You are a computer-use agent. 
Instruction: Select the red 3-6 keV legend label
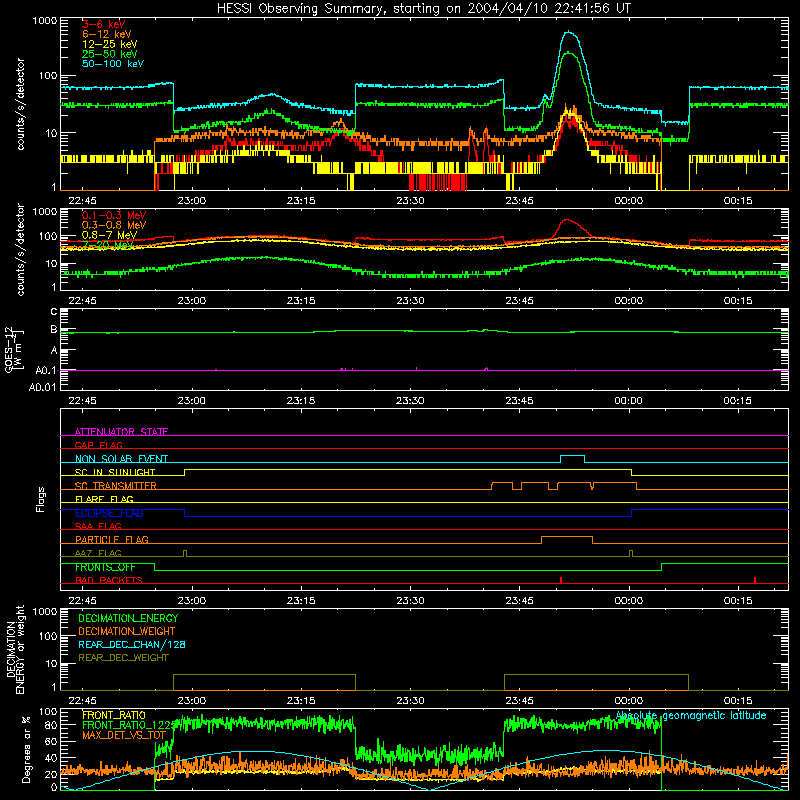pyautogui.click(x=104, y=24)
